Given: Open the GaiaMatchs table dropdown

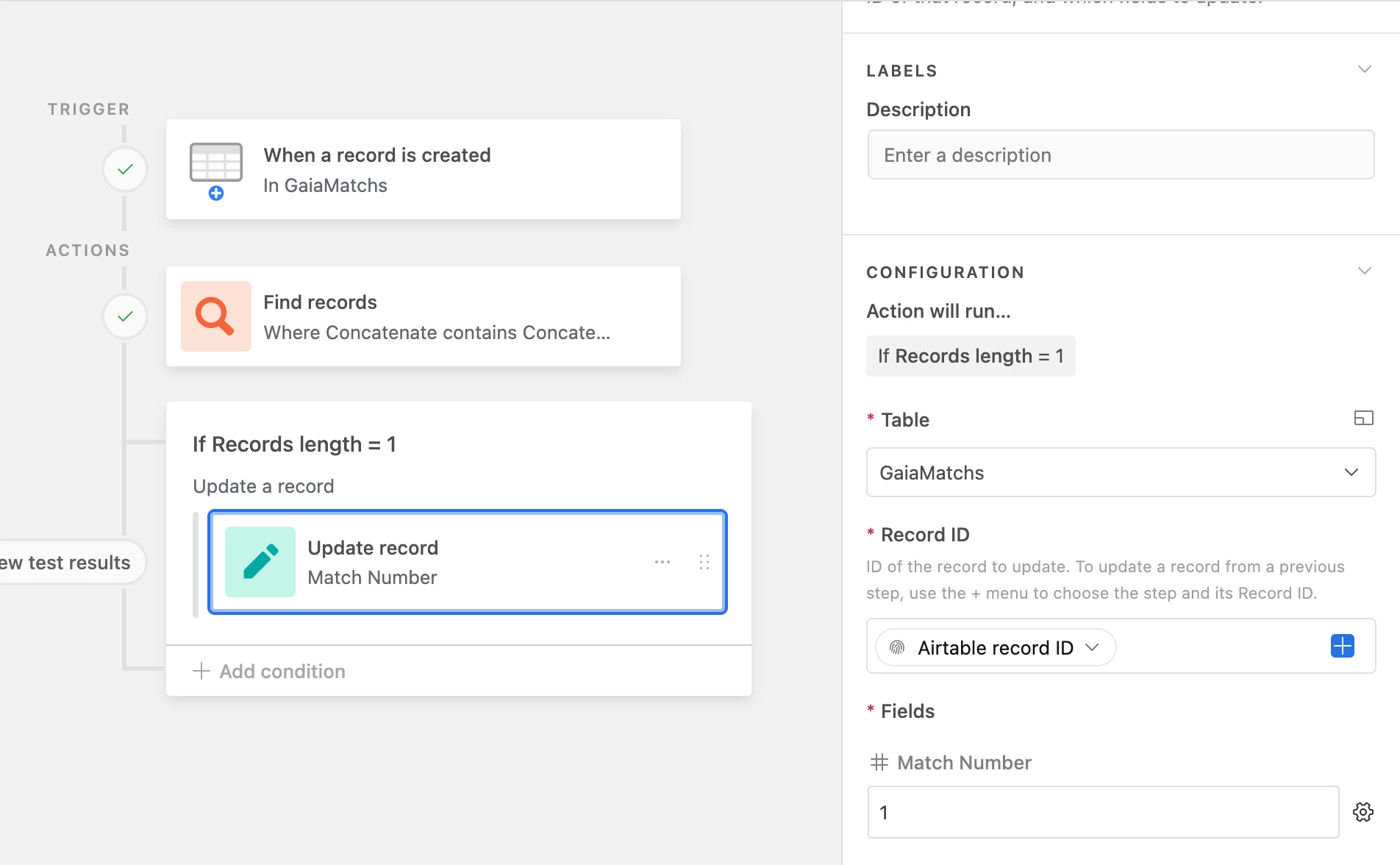Looking at the screenshot, I should (x=1121, y=472).
